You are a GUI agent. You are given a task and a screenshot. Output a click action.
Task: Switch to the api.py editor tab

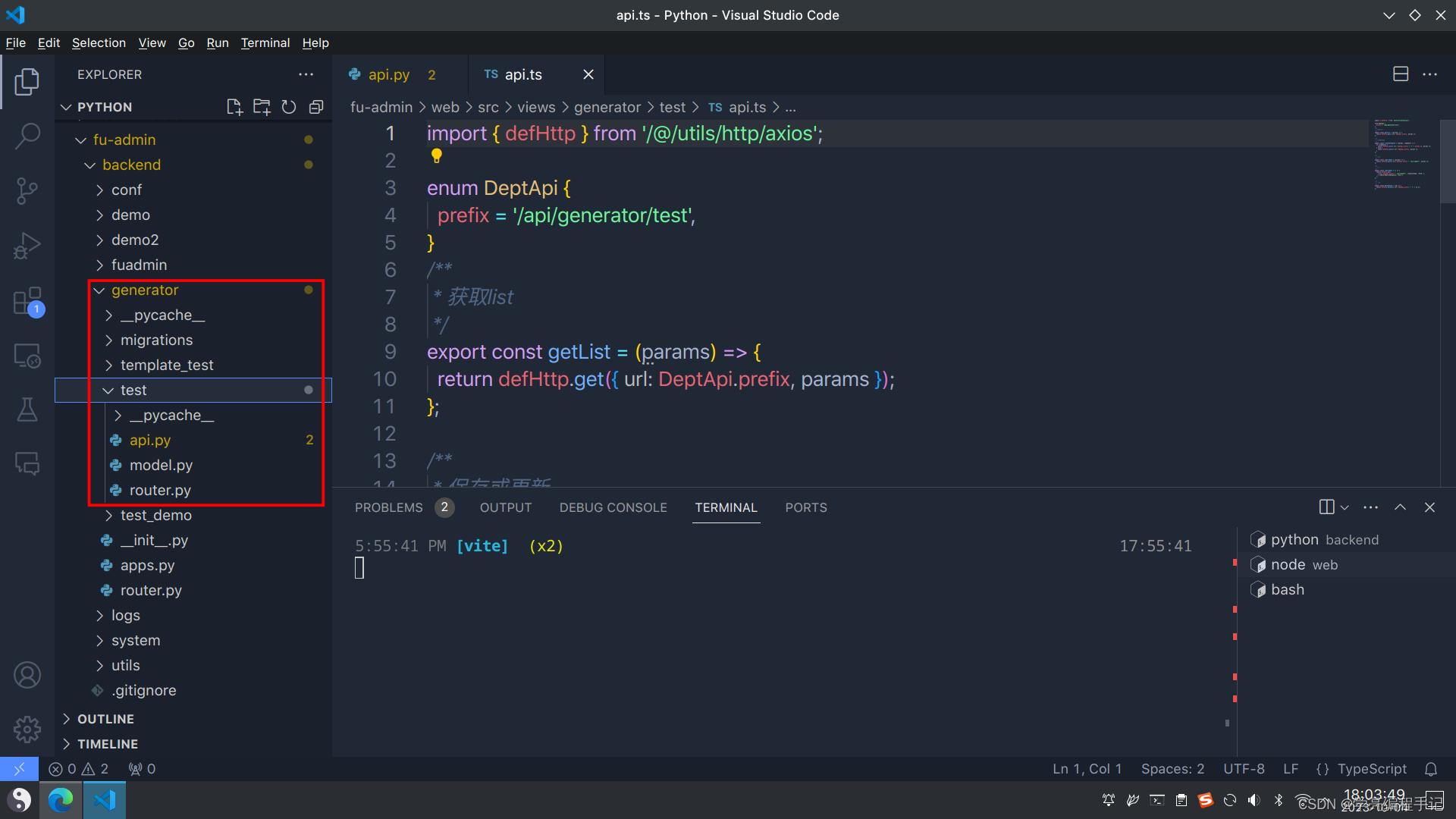[389, 74]
